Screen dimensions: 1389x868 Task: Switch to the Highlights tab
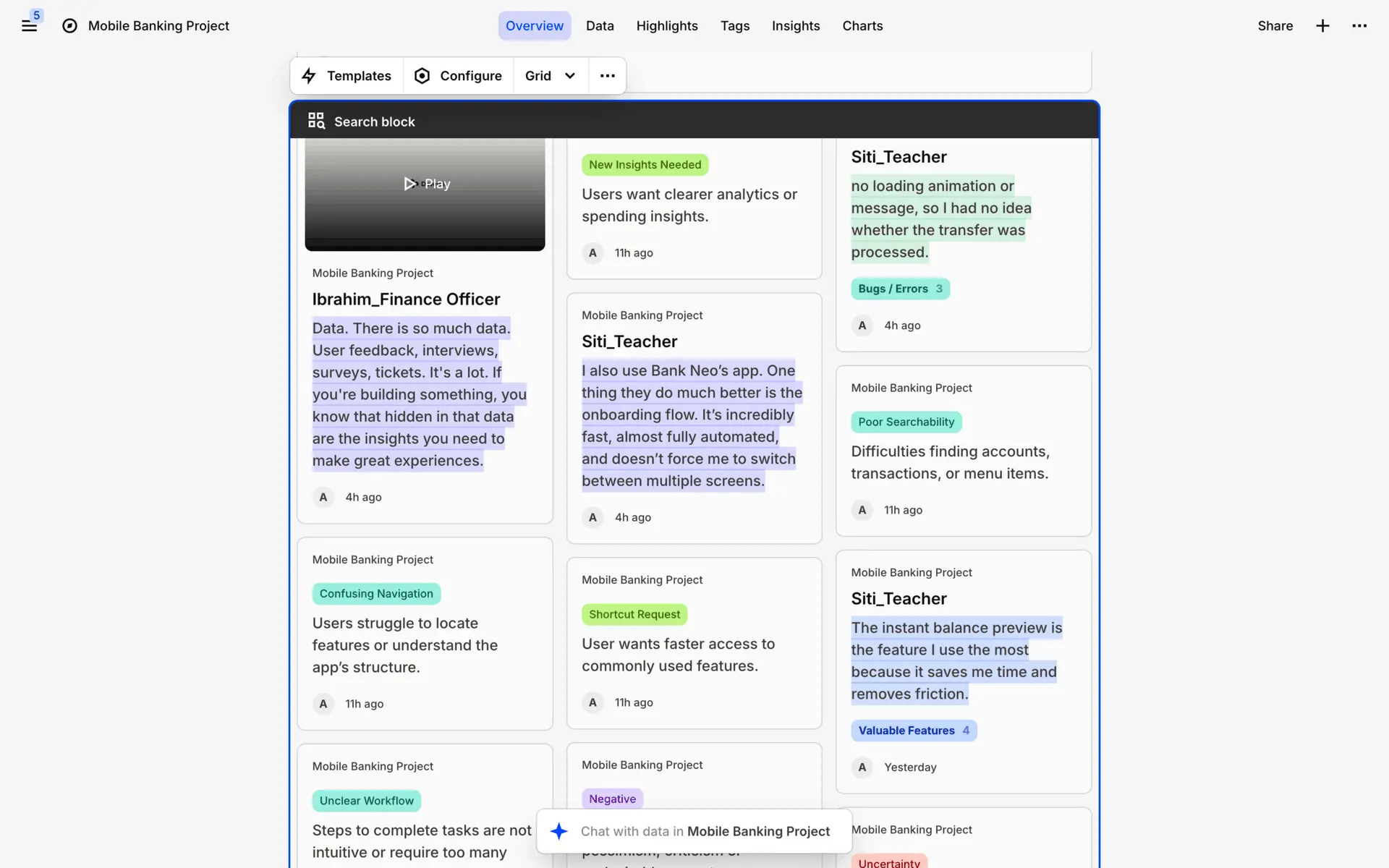click(666, 26)
